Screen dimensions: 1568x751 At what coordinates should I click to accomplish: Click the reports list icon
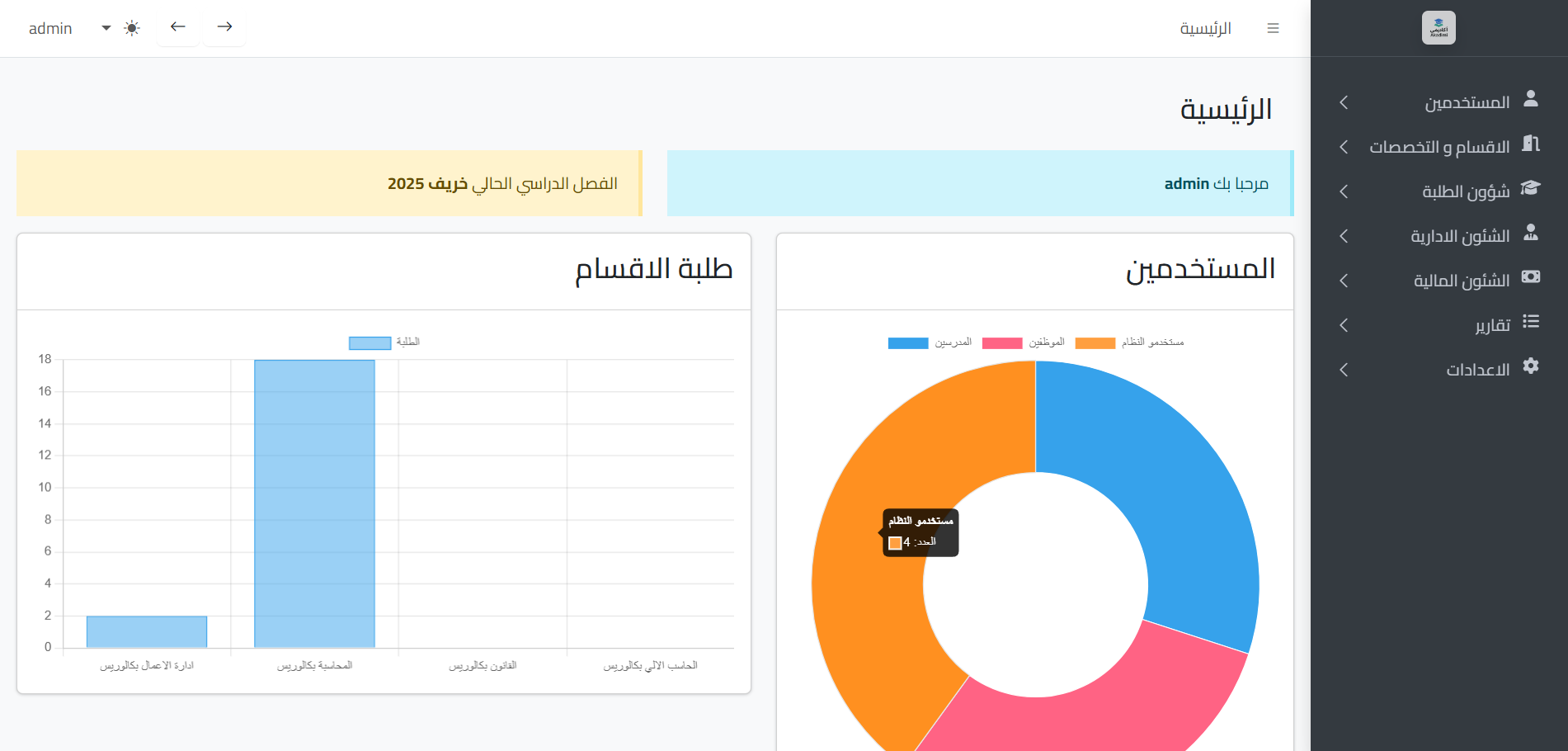(1530, 322)
